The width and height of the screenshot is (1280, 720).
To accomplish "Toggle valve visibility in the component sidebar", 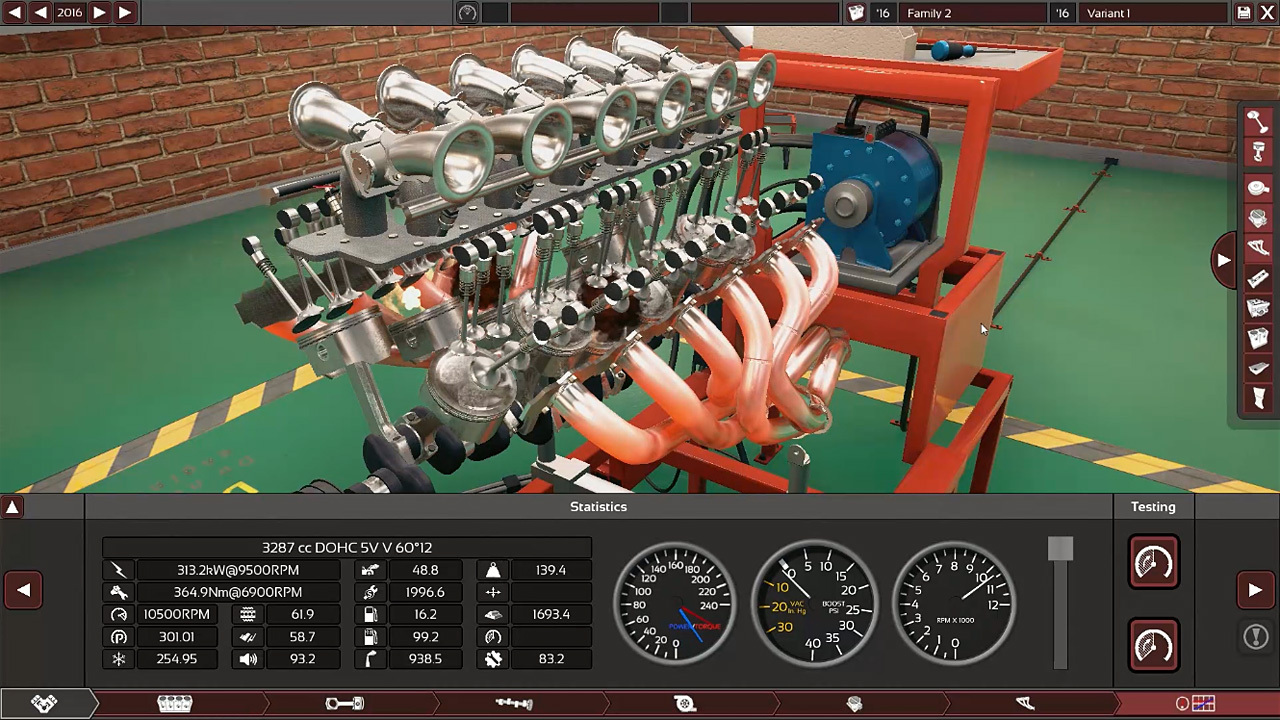I will [x=1257, y=121].
